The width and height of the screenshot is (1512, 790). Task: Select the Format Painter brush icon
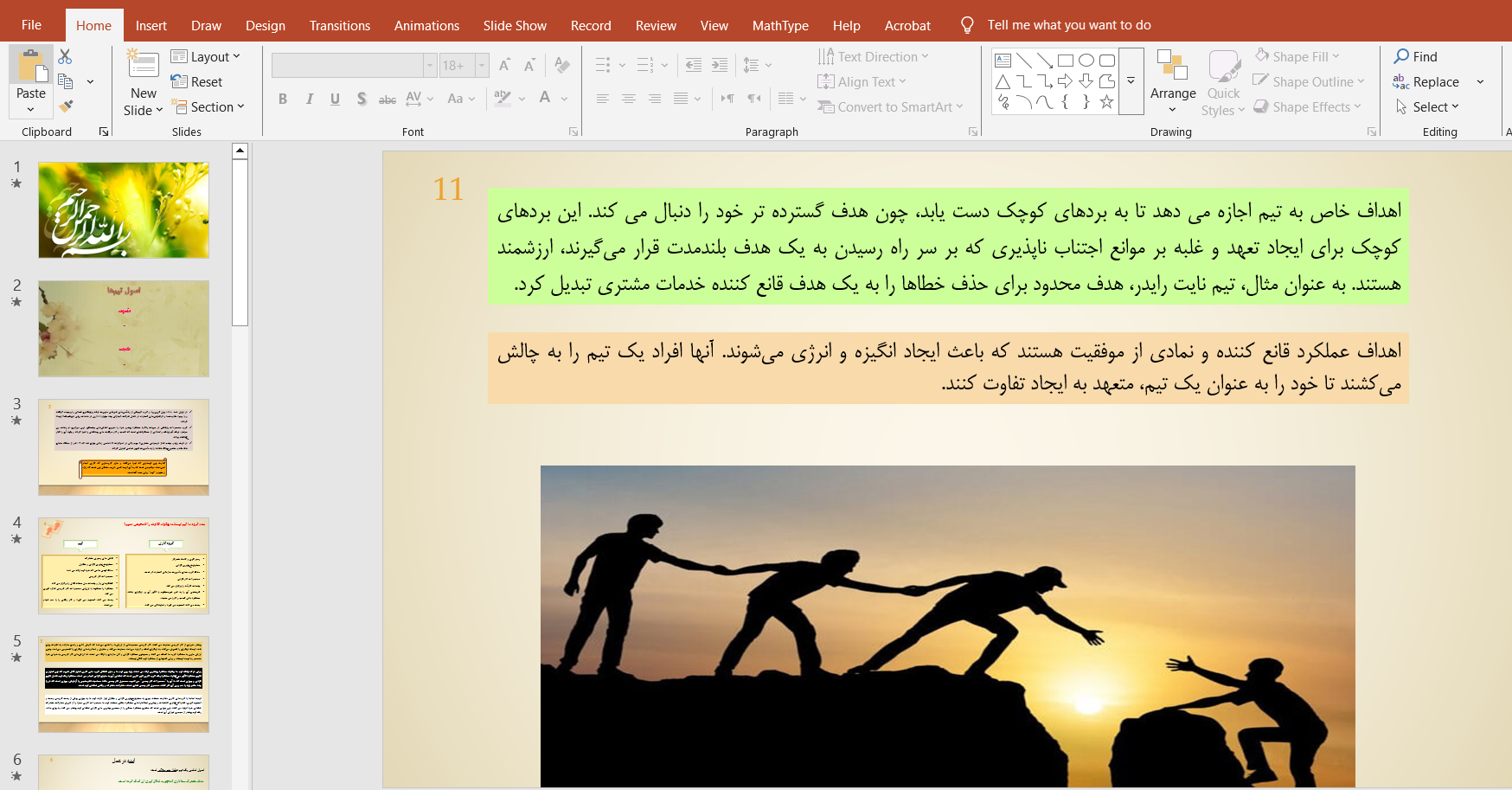pos(66,106)
